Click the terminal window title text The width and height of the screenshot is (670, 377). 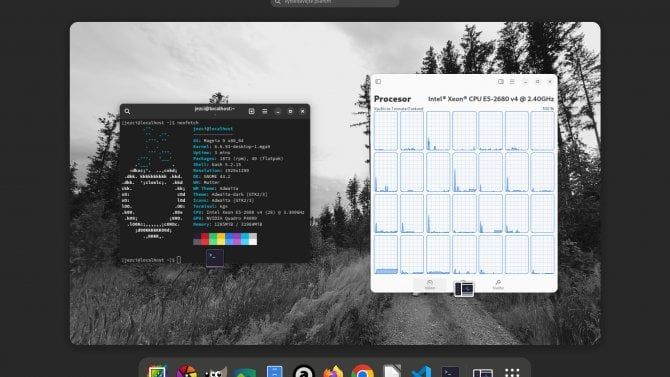[x=215, y=109]
